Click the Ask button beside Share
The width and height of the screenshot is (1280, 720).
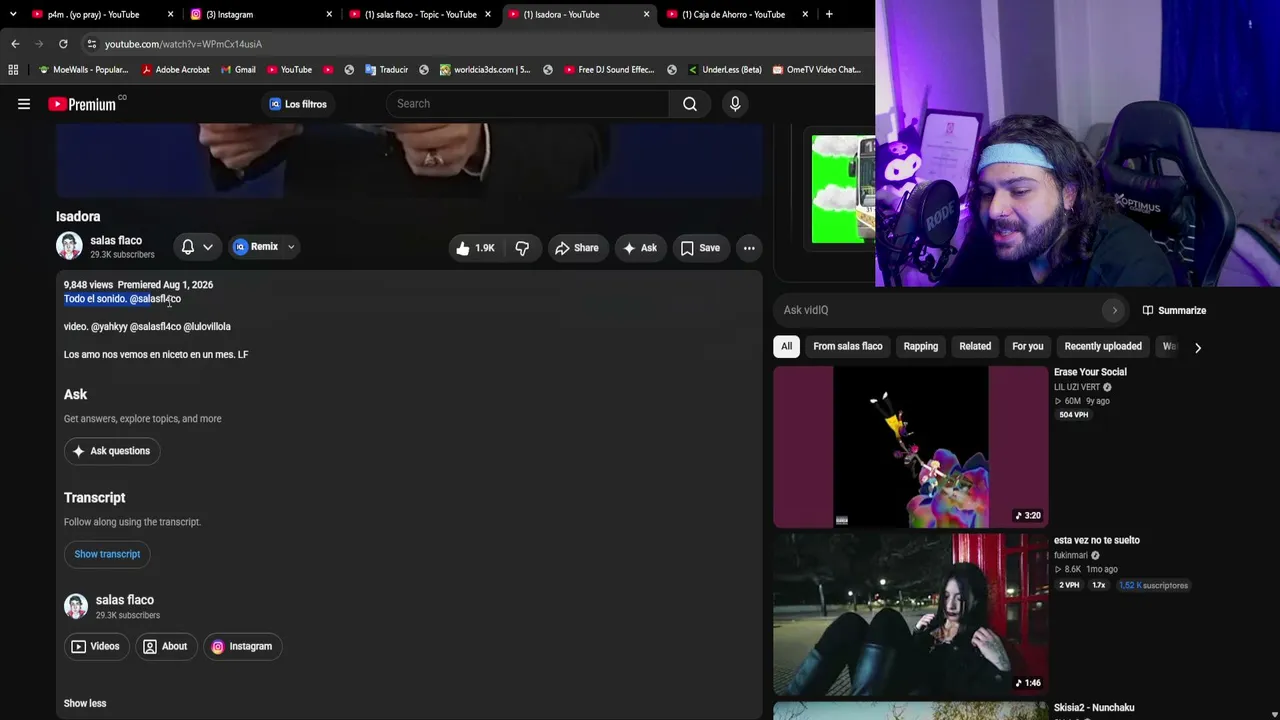pyautogui.click(x=639, y=248)
